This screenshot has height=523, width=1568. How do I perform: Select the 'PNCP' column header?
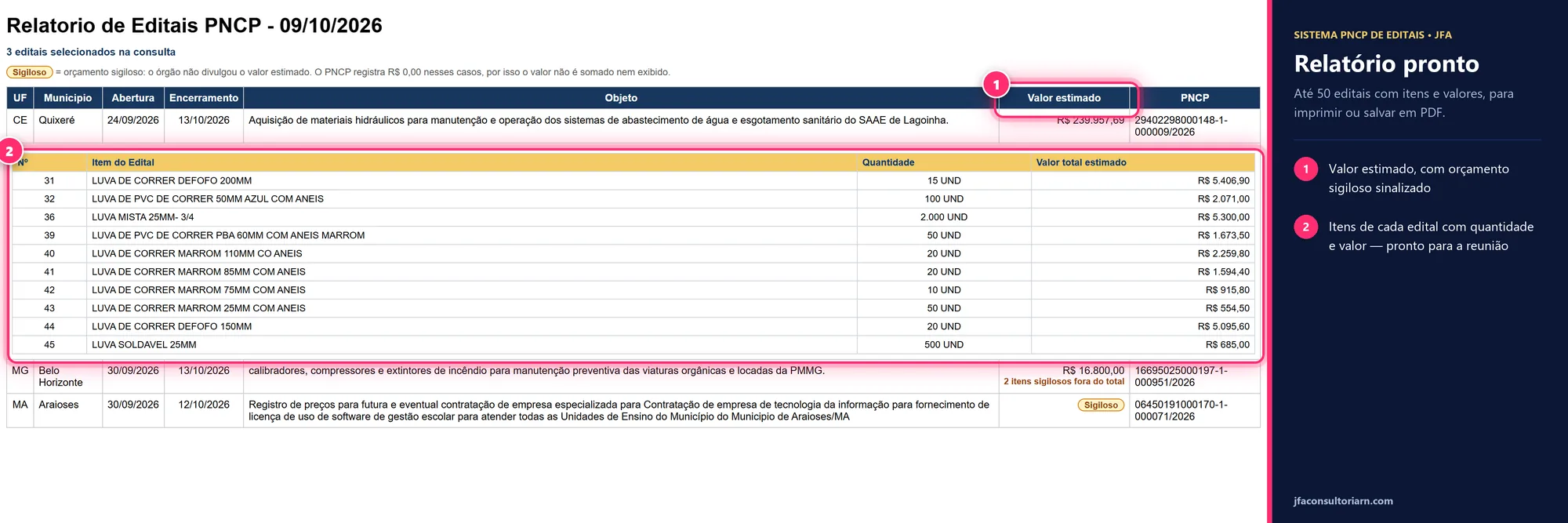[x=1194, y=98]
